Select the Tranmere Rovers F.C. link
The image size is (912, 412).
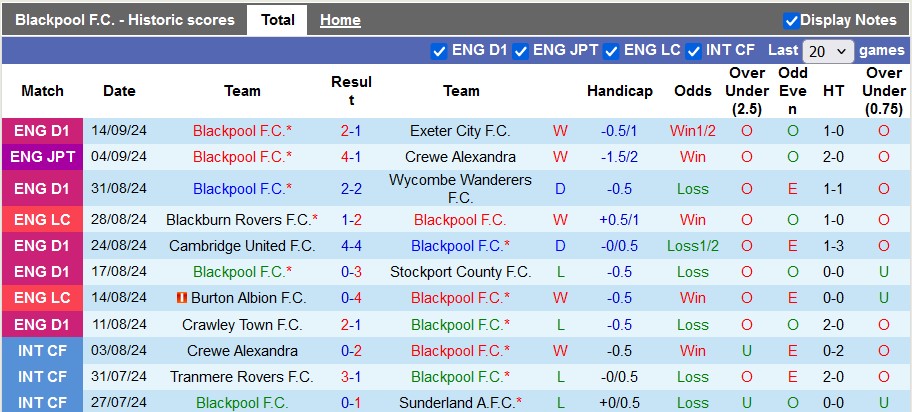[242, 377]
